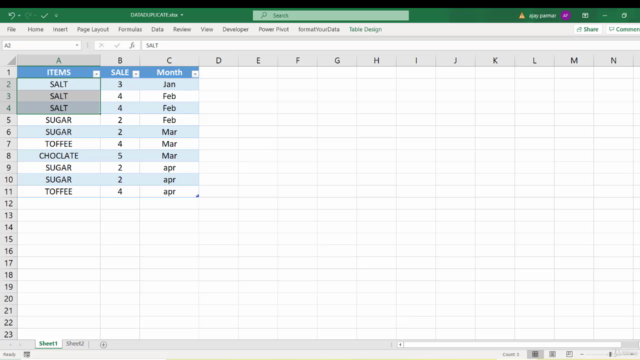
Task: Open the Page Layout tab
Action: point(93,29)
